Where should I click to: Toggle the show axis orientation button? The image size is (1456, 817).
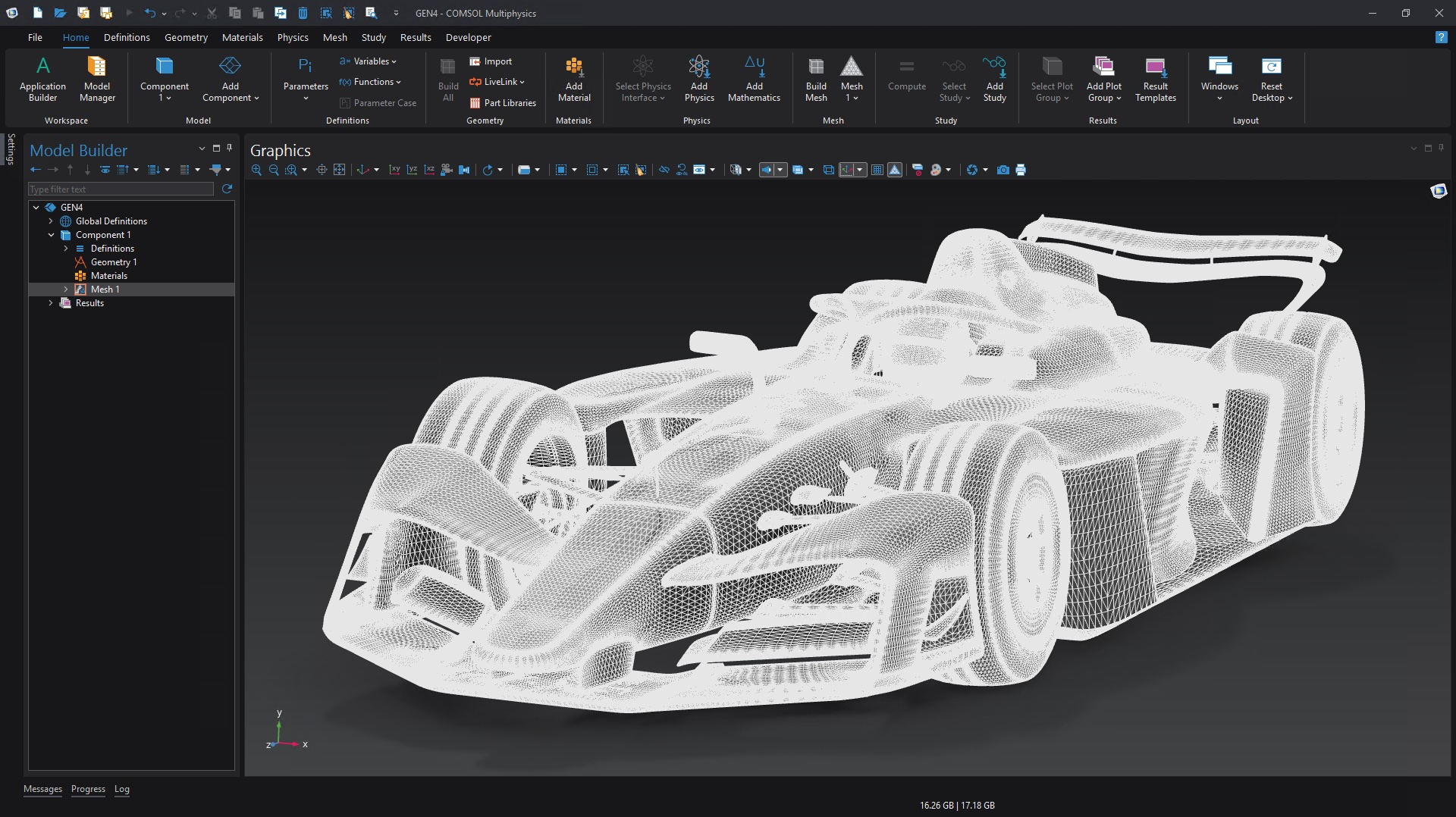[846, 170]
